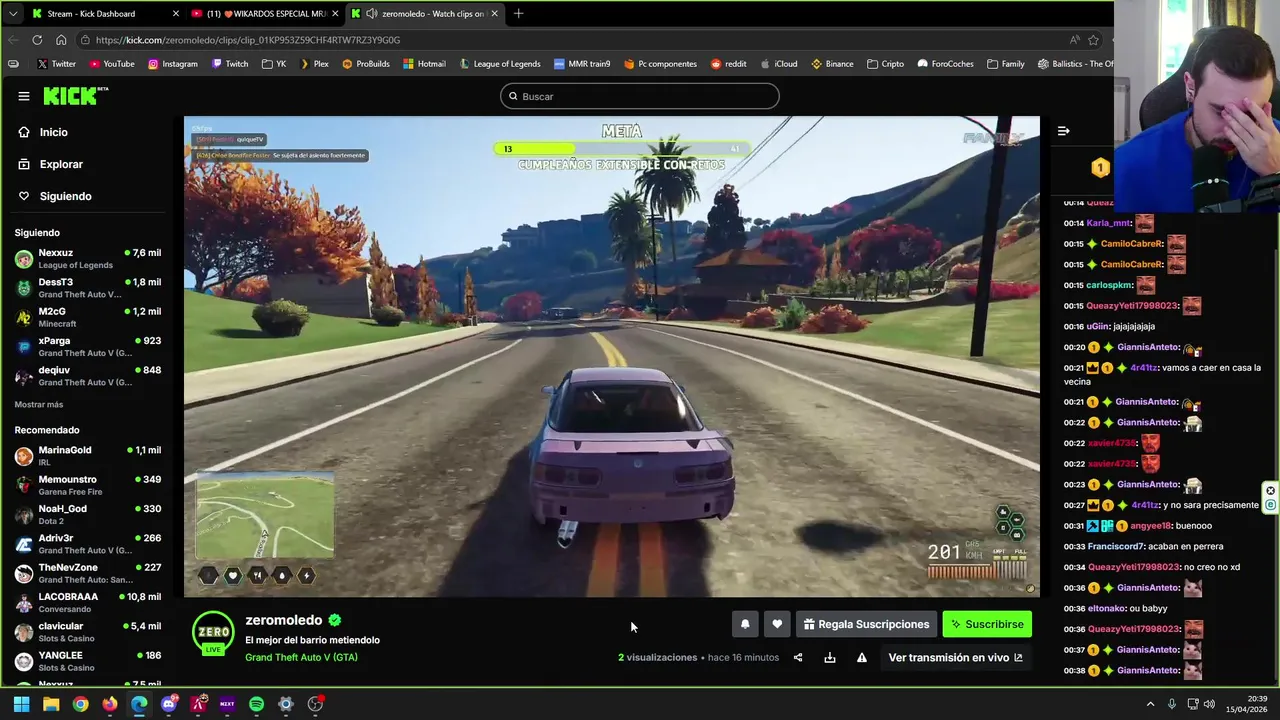The height and width of the screenshot is (720, 1280).
Task: Open Memounstro recommended channel
Action: [88, 485]
